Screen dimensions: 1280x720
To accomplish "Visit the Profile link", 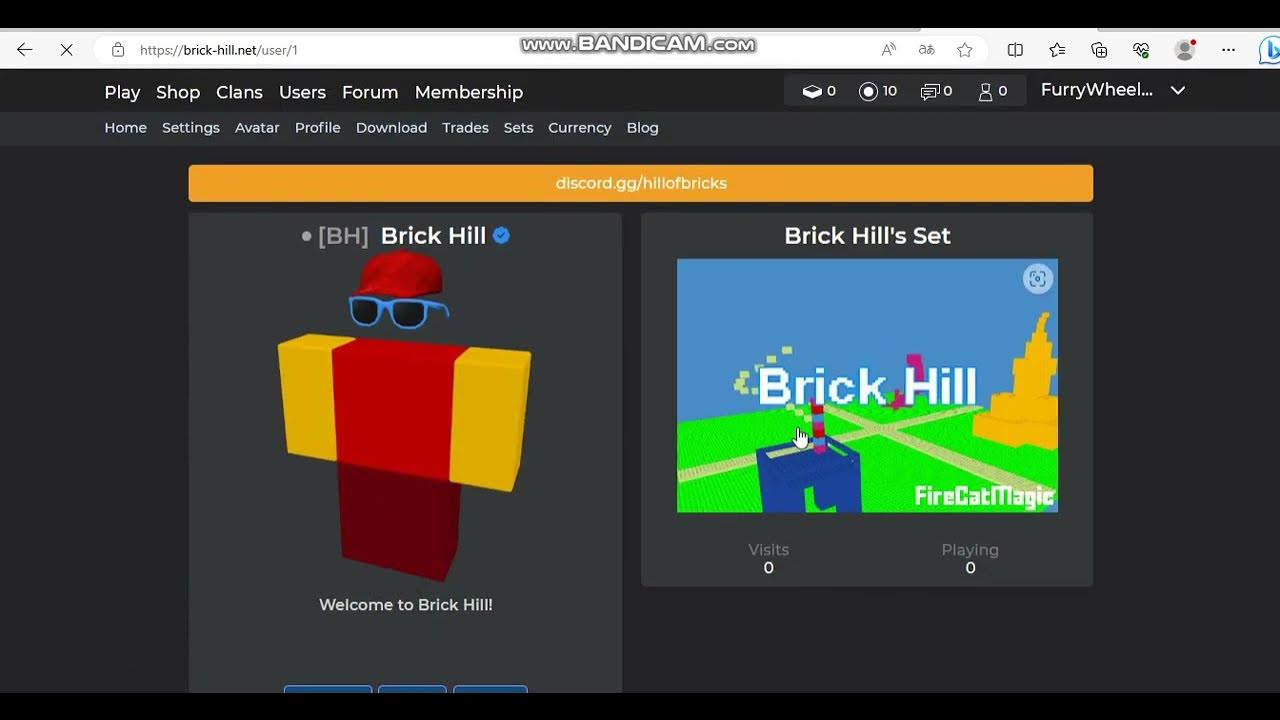I will pos(318,128).
